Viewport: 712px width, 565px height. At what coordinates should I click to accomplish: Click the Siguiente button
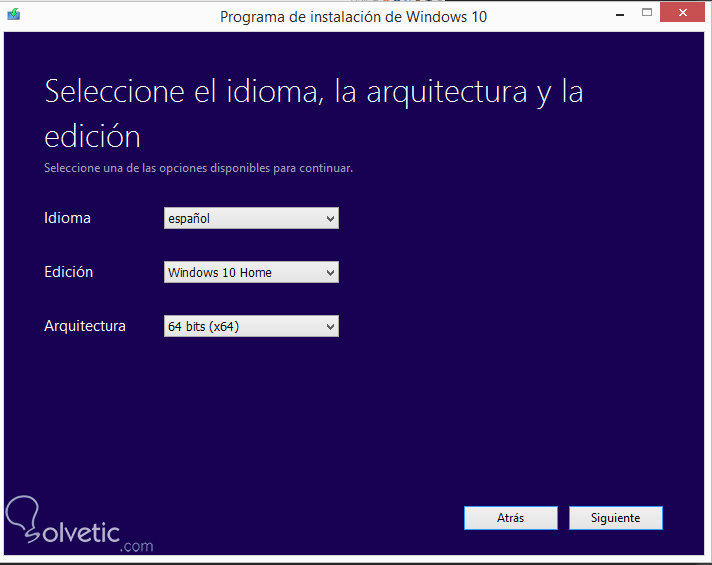tap(615, 518)
